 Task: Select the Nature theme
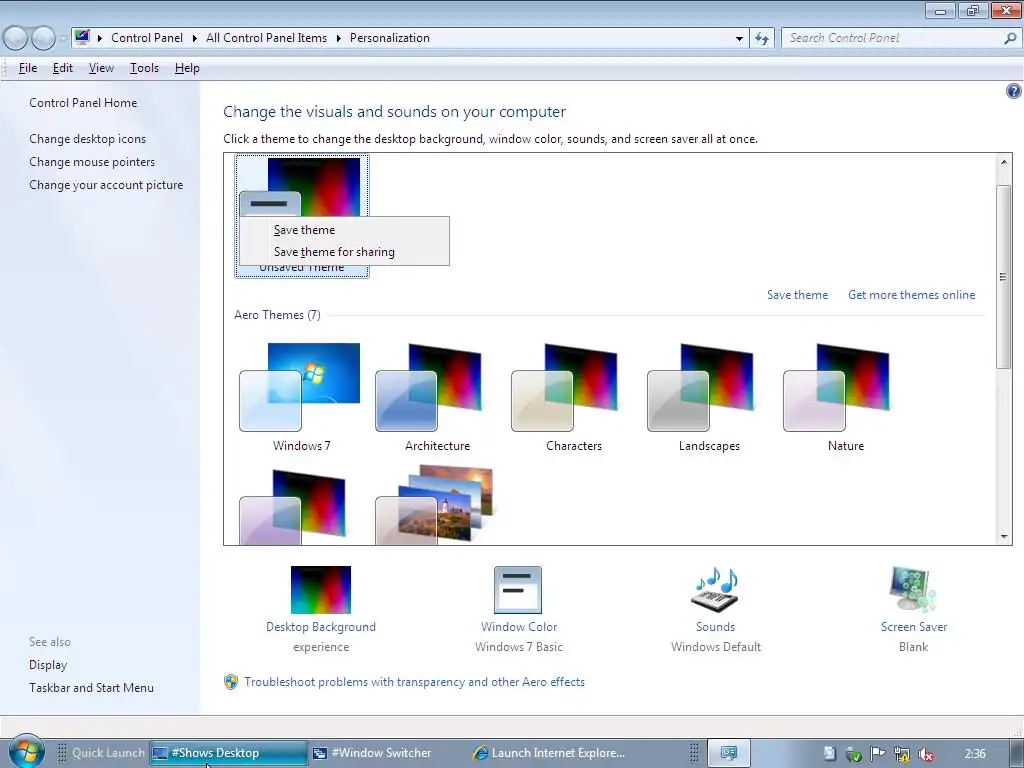(846, 398)
